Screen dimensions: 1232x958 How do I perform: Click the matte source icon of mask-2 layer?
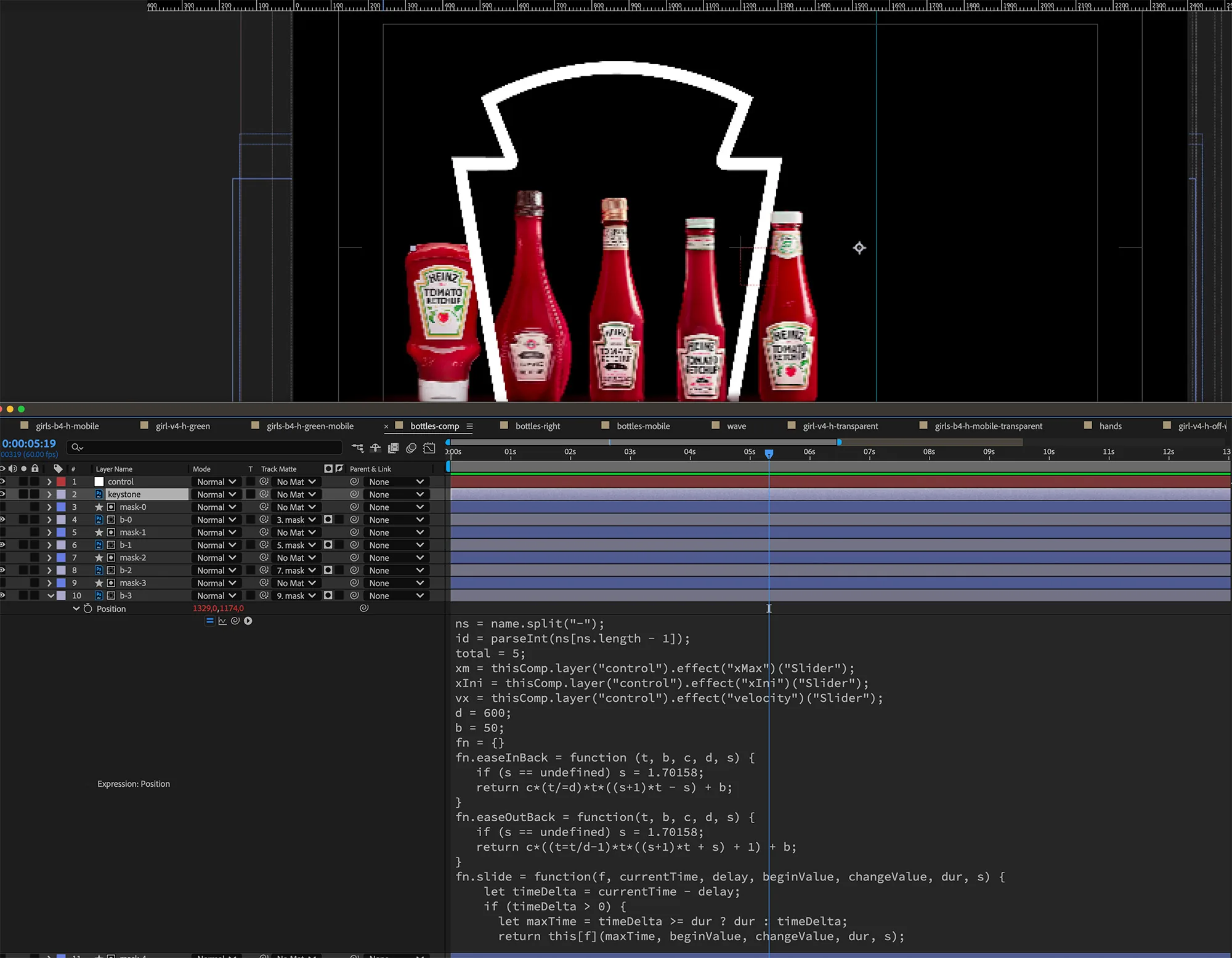click(111, 558)
